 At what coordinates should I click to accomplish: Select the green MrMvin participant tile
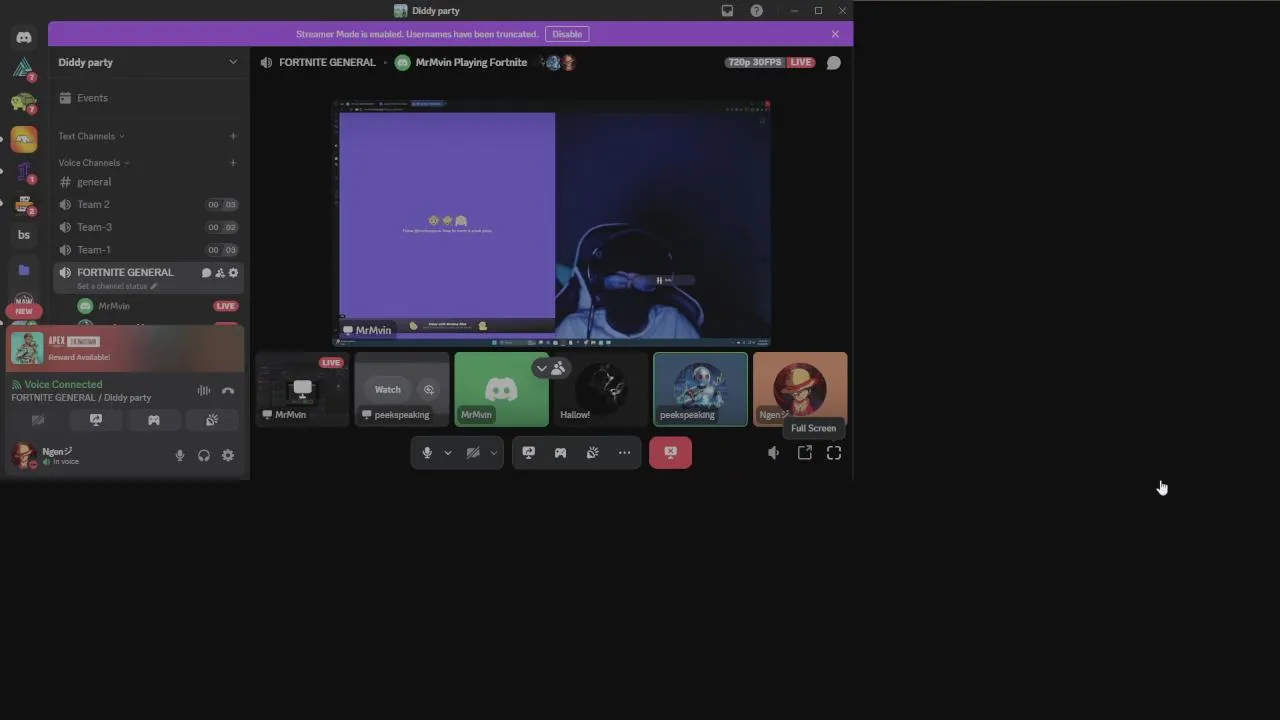pyautogui.click(x=501, y=390)
